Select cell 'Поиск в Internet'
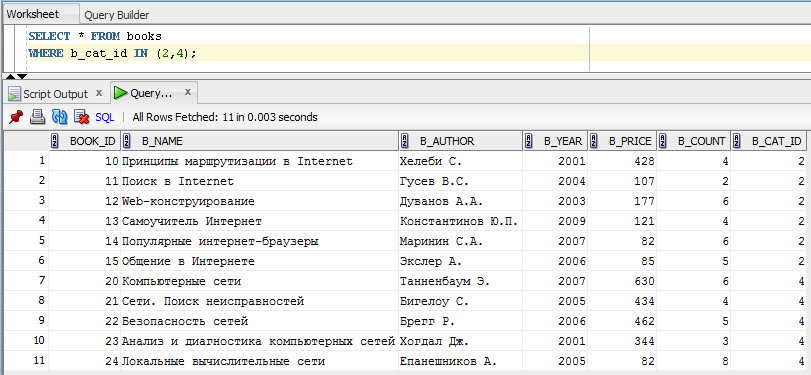Screen dimensions: 811x375 point(260,181)
